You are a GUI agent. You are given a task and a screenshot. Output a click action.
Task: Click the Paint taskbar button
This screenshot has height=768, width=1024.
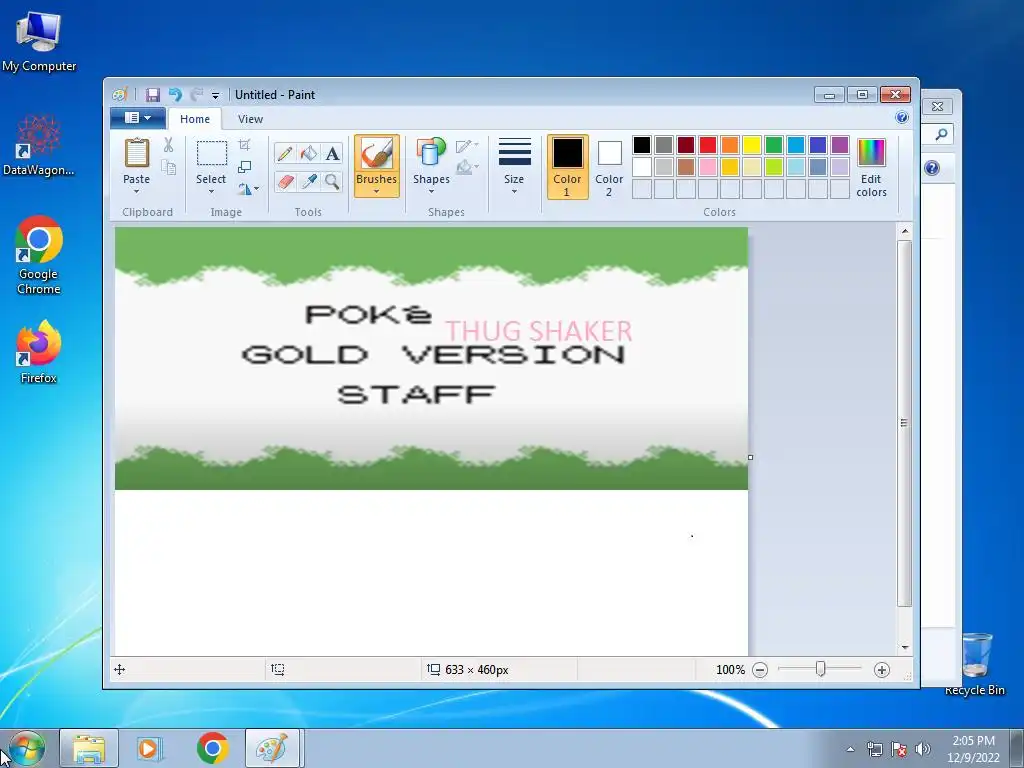pyautogui.click(x=272, y=748)
